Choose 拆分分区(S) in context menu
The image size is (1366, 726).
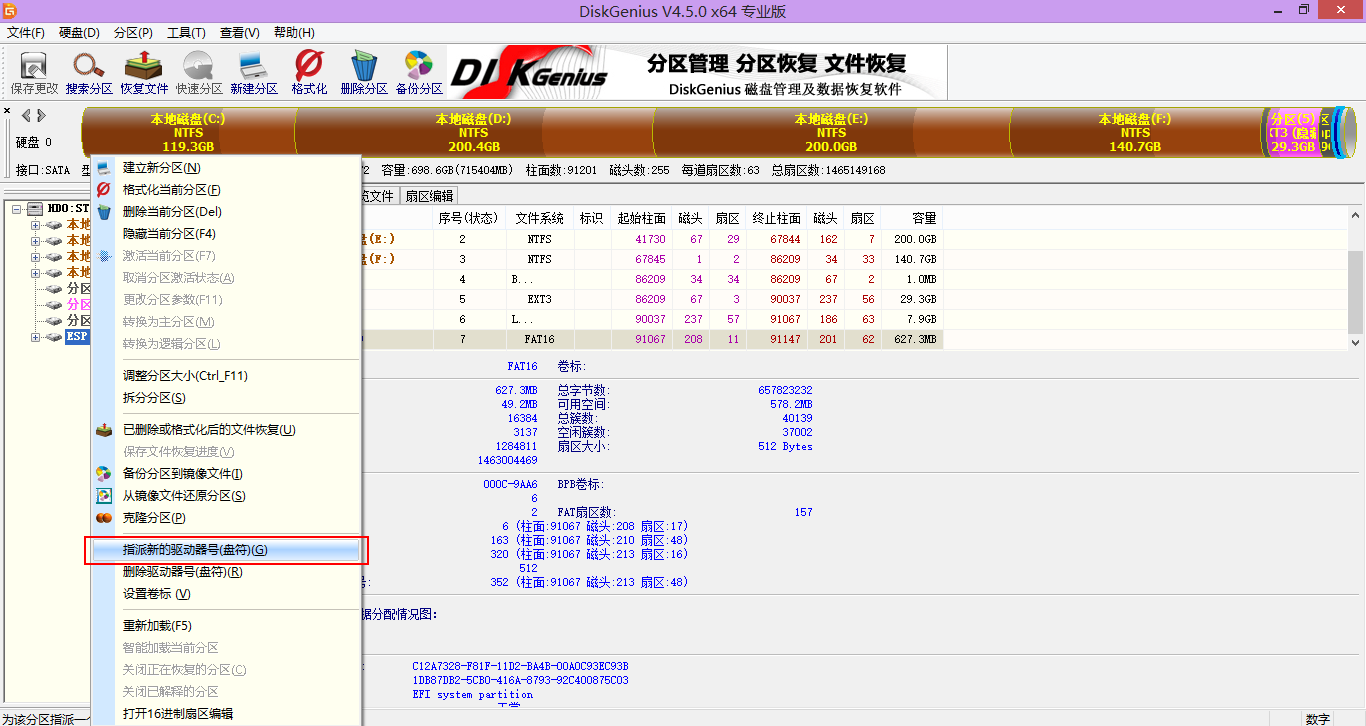(226, 398)
